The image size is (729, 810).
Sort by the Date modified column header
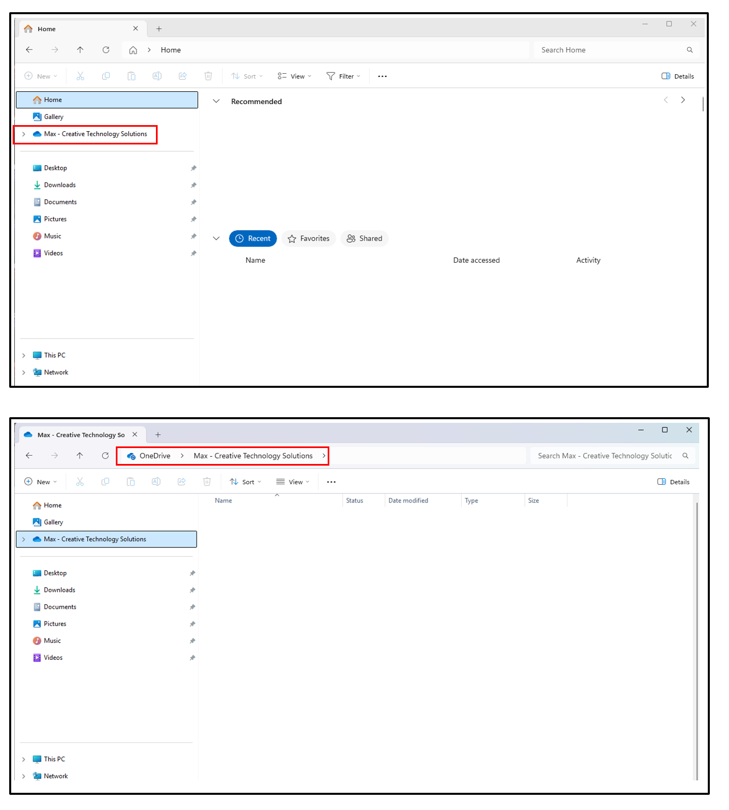point(408,500)
